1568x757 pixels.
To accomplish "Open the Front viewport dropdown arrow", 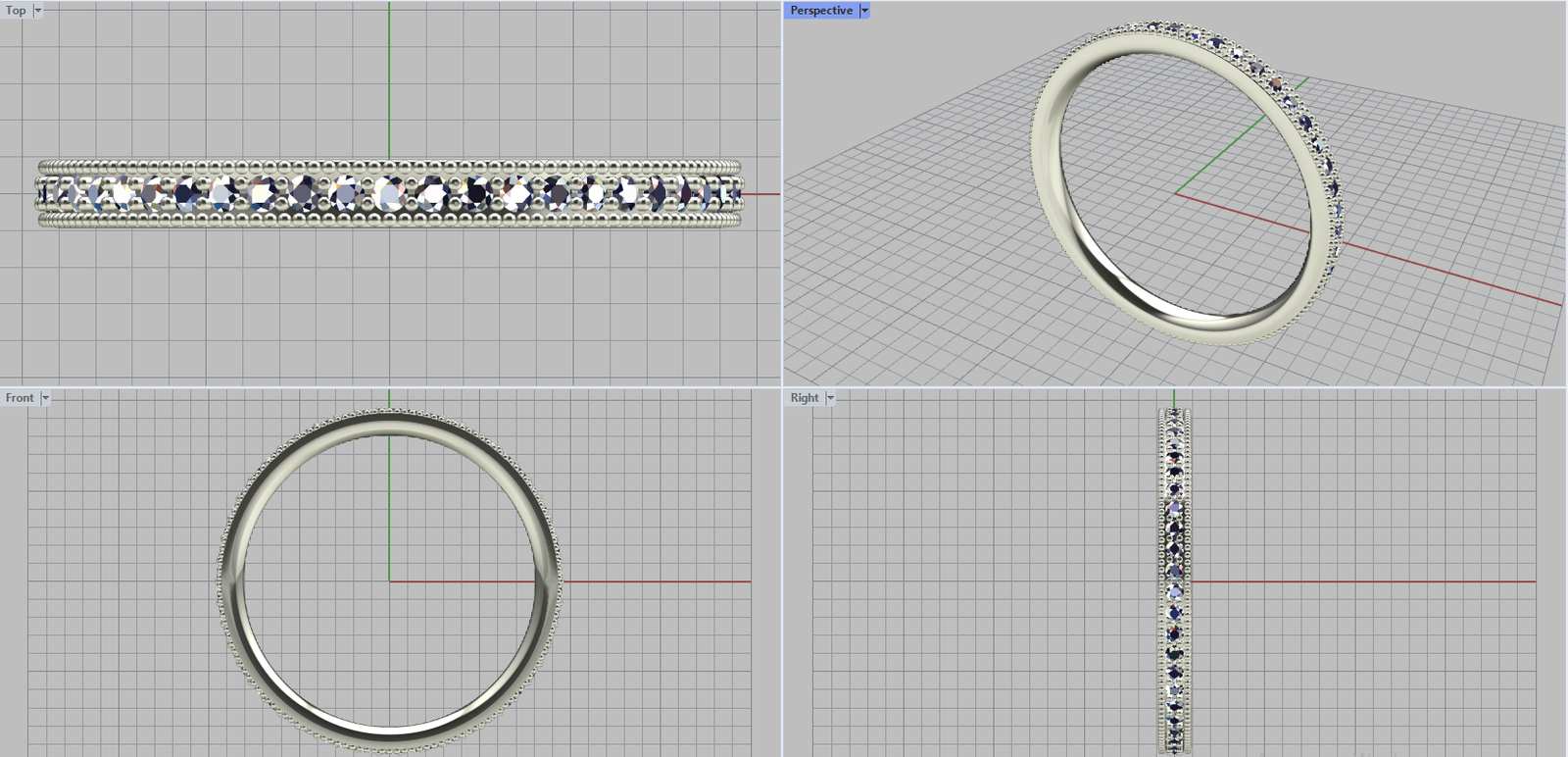I will [x=45, y=398].
